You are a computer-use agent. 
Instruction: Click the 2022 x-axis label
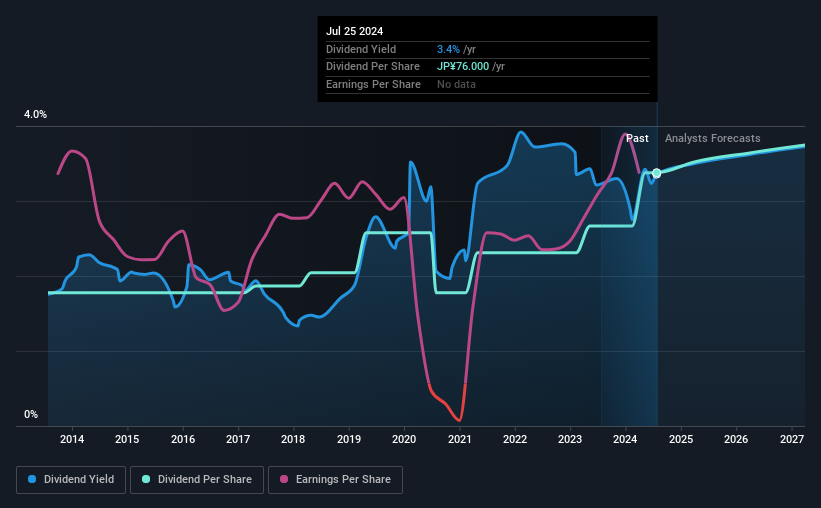(515, 439)
